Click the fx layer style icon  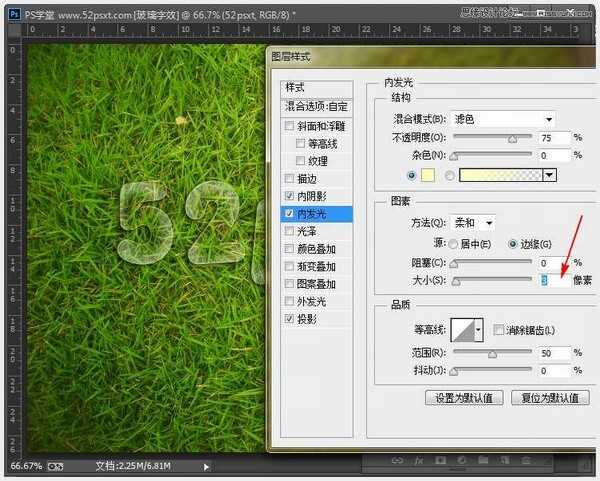(x=418, y=460)
